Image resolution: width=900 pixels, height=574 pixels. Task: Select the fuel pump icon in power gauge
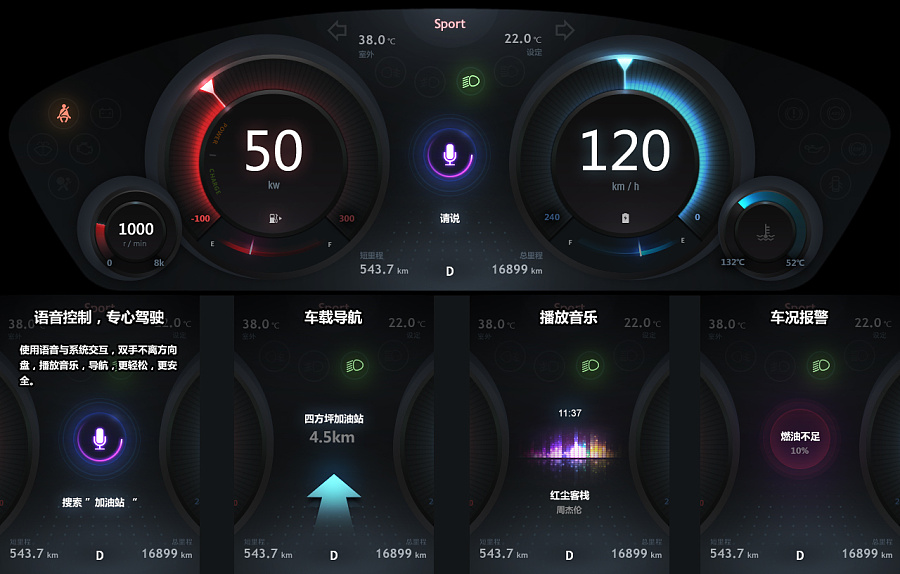[275, 218]
